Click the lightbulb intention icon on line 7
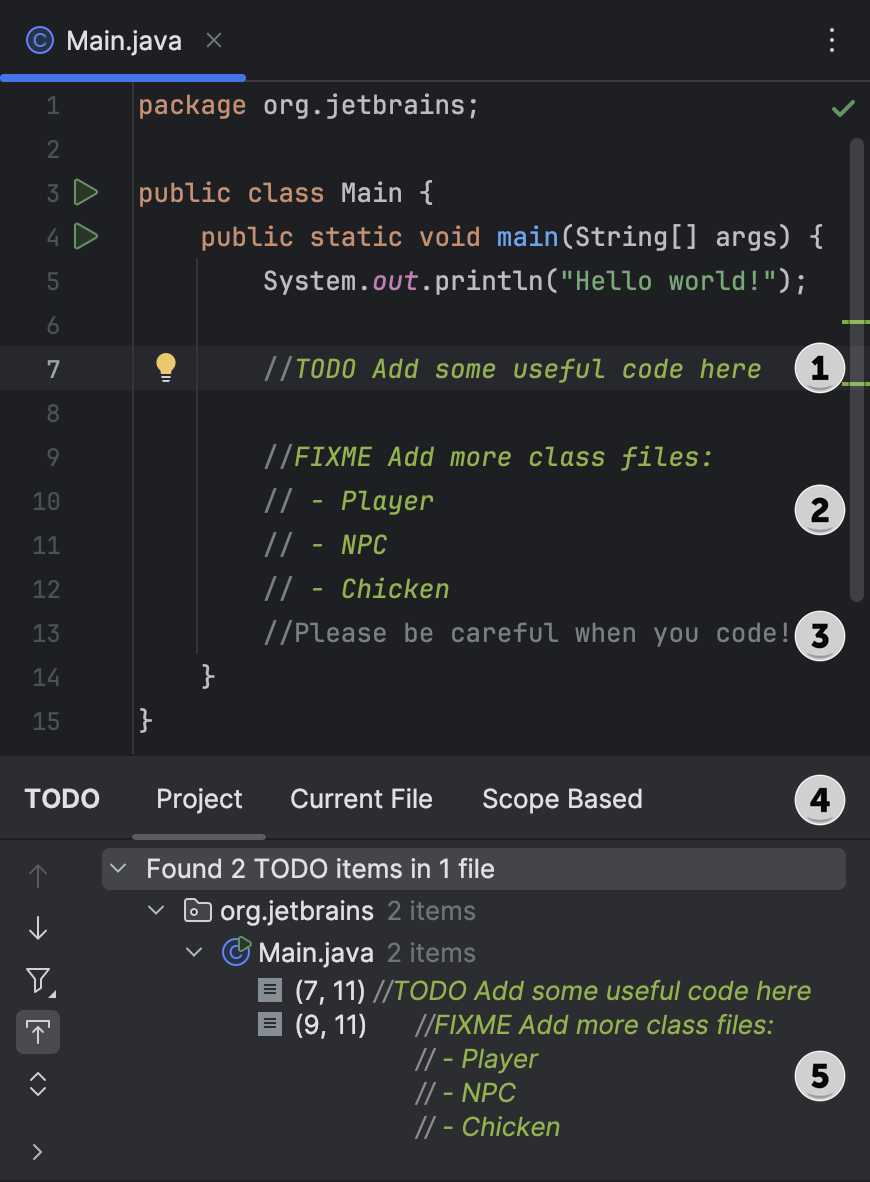This screenshot has height=1182, width=870. 166,368
